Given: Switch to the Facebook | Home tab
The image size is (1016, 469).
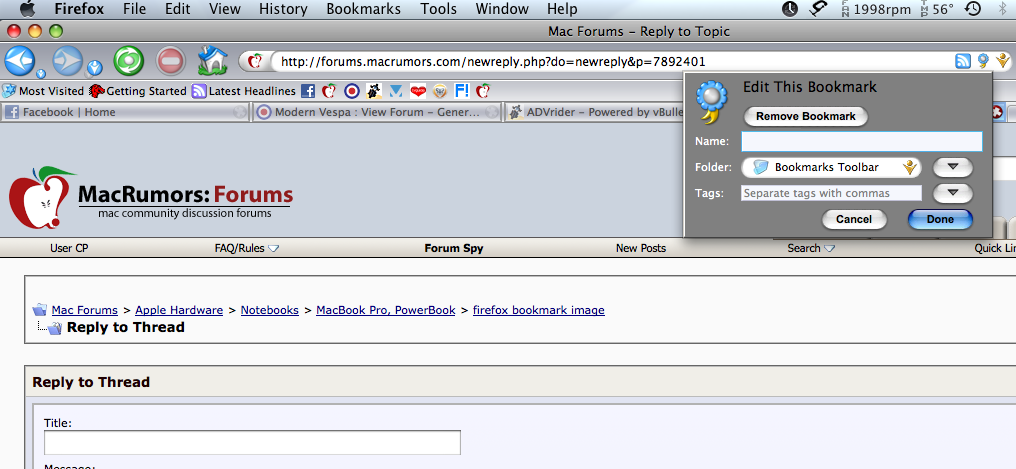Looking at the screenshot, I should coord(125,112).
